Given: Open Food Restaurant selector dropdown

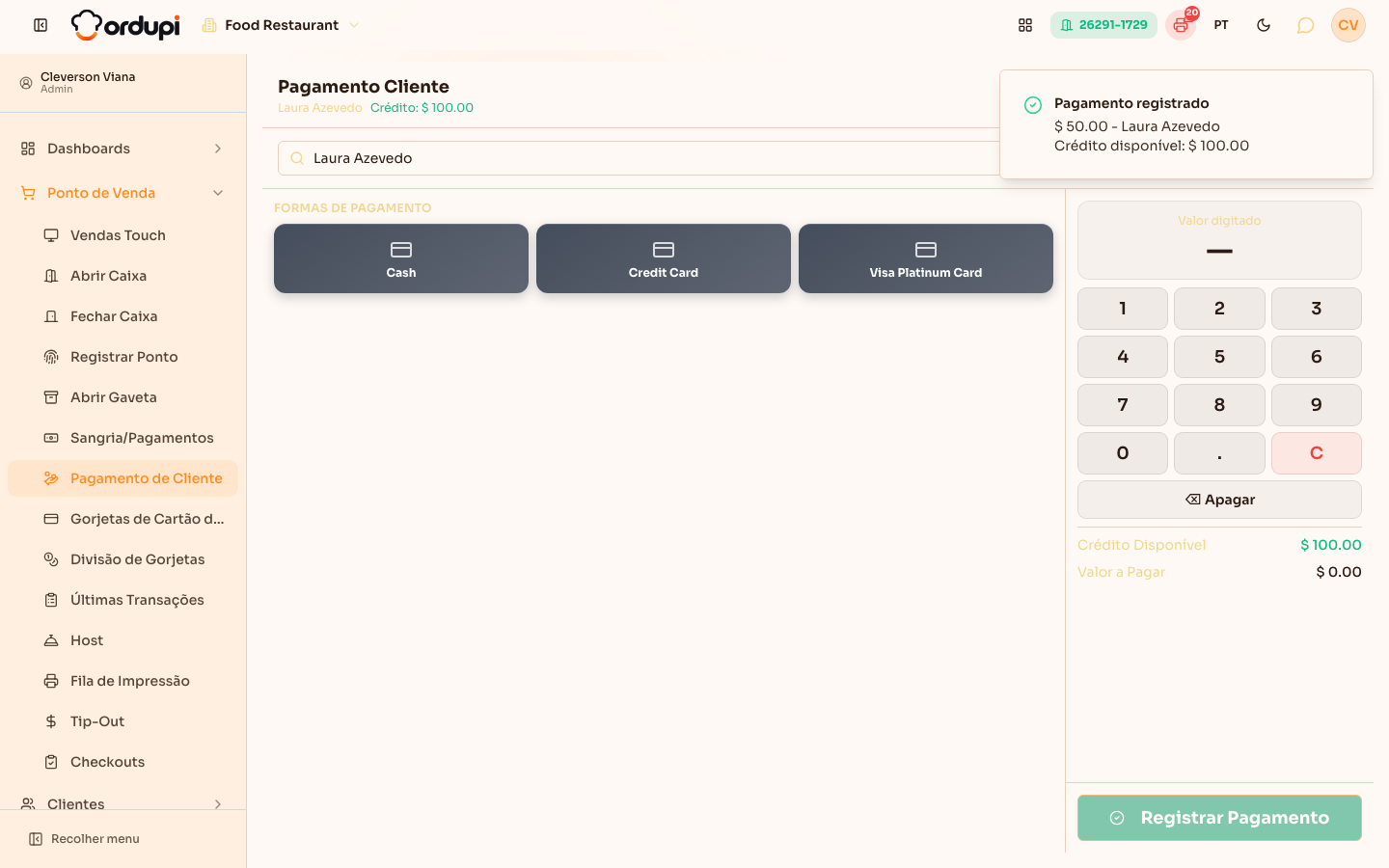Looking at the screenshot, I should tap(281, 25).
